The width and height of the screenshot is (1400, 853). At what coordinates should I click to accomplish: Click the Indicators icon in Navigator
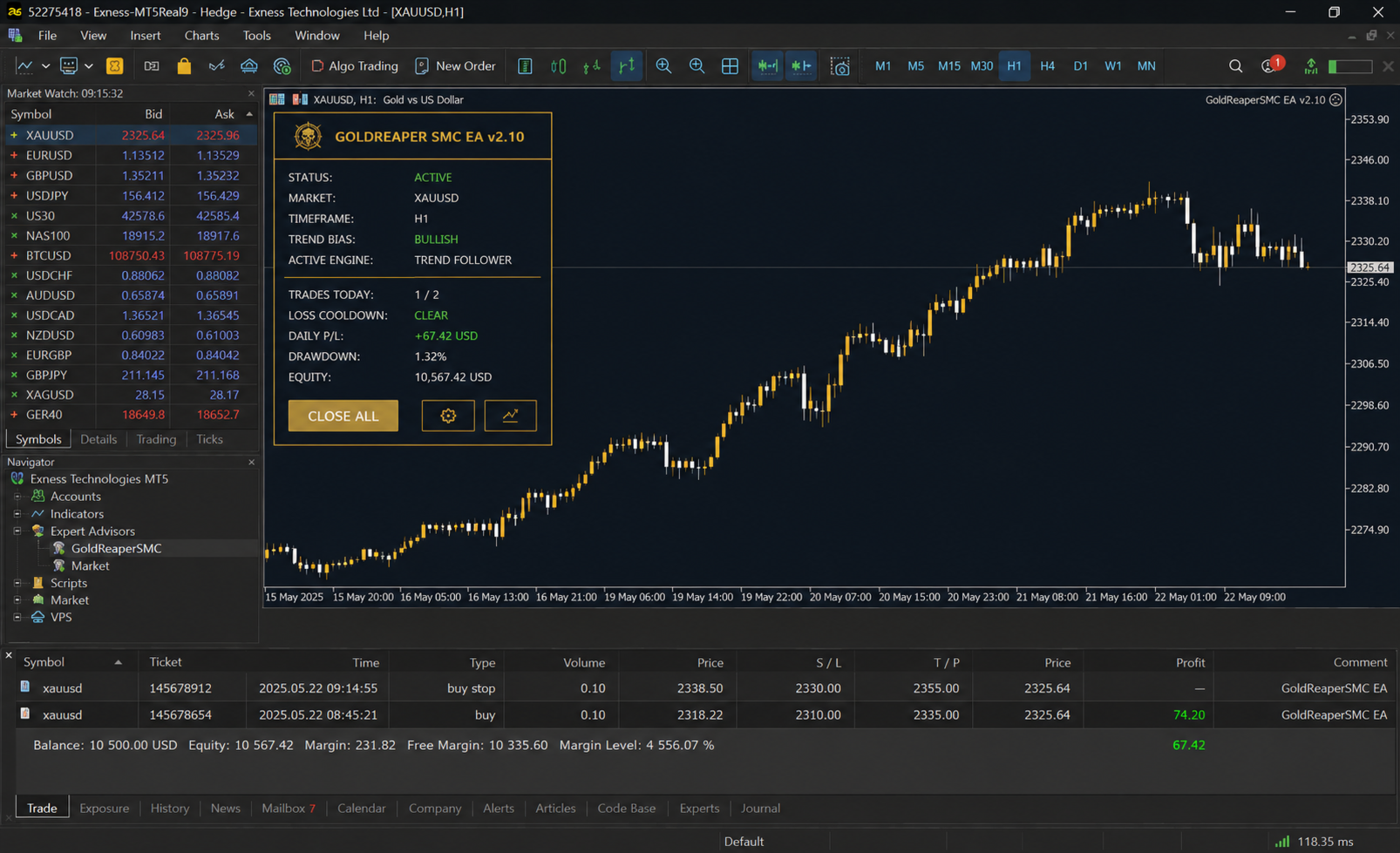[x=37, y=513]
